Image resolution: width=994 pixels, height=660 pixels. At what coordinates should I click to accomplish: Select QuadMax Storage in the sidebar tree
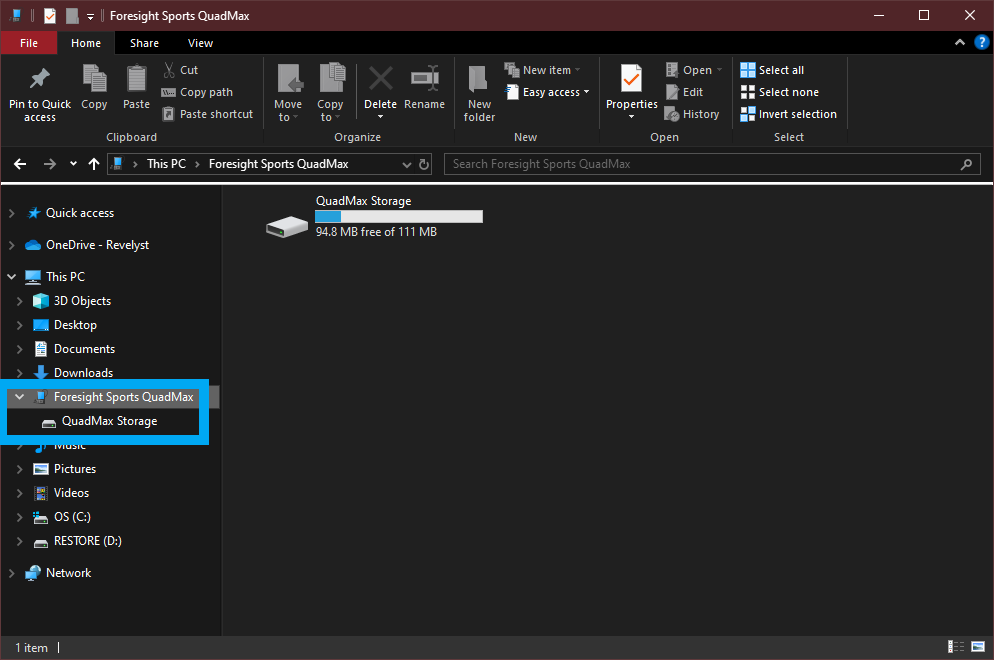(x=109, y=421)
